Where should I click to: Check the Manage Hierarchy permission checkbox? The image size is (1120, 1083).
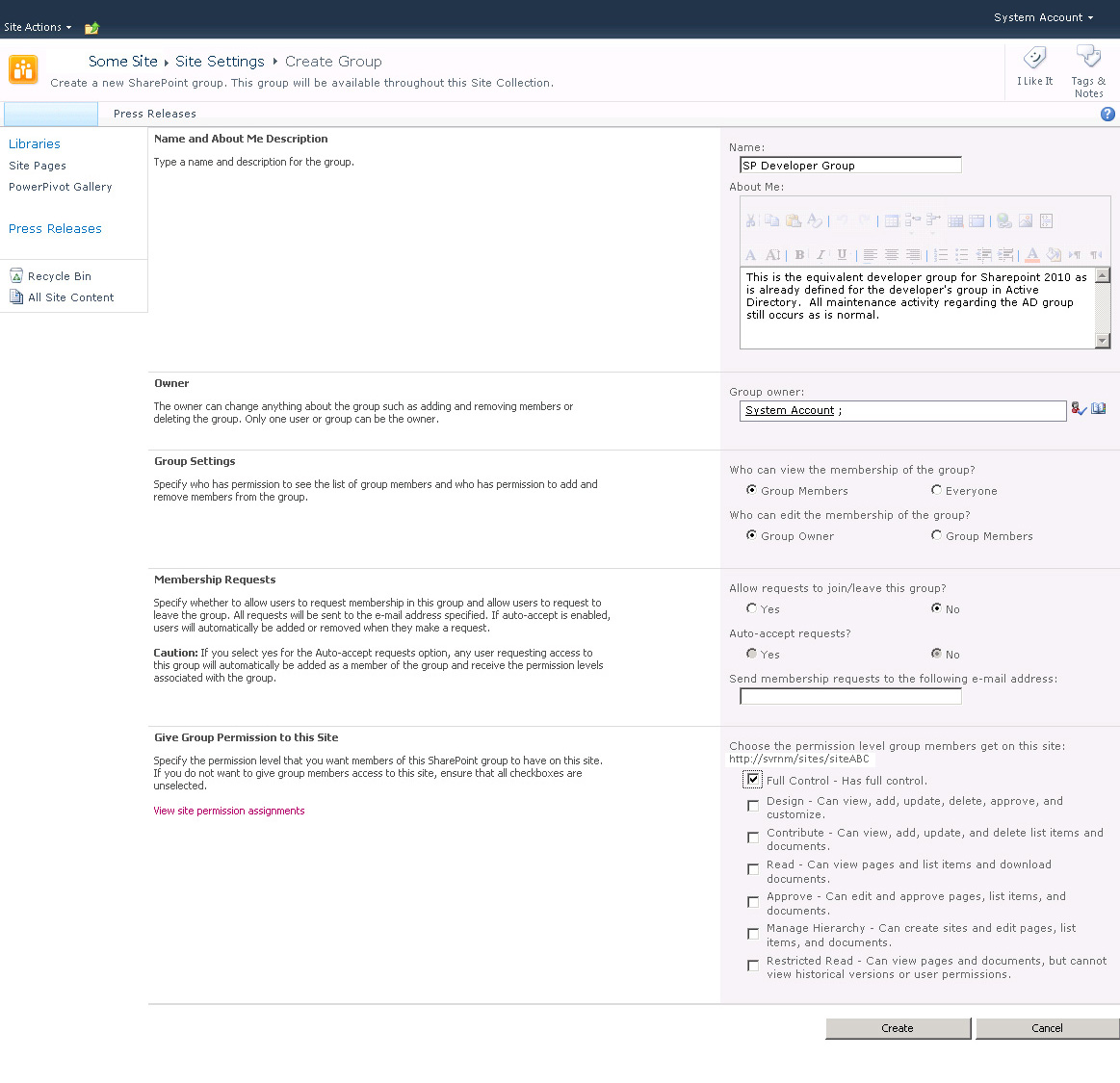tap(753, 934)
